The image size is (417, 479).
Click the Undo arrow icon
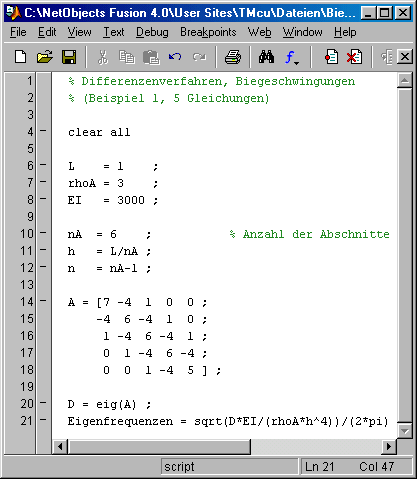[175, 57]
